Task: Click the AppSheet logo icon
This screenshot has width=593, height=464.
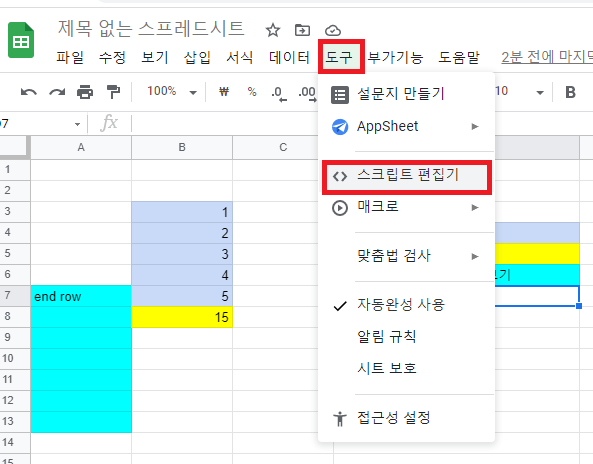Action: coord(340,127)
